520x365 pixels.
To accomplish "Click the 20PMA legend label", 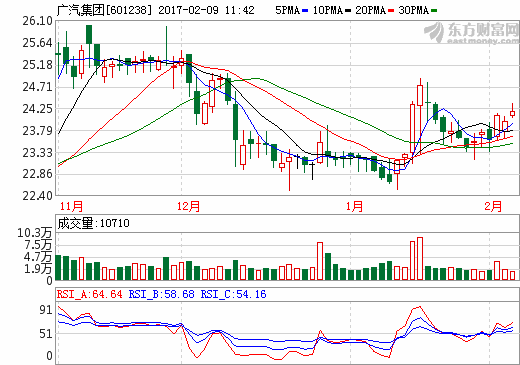I will click(371, 10).
